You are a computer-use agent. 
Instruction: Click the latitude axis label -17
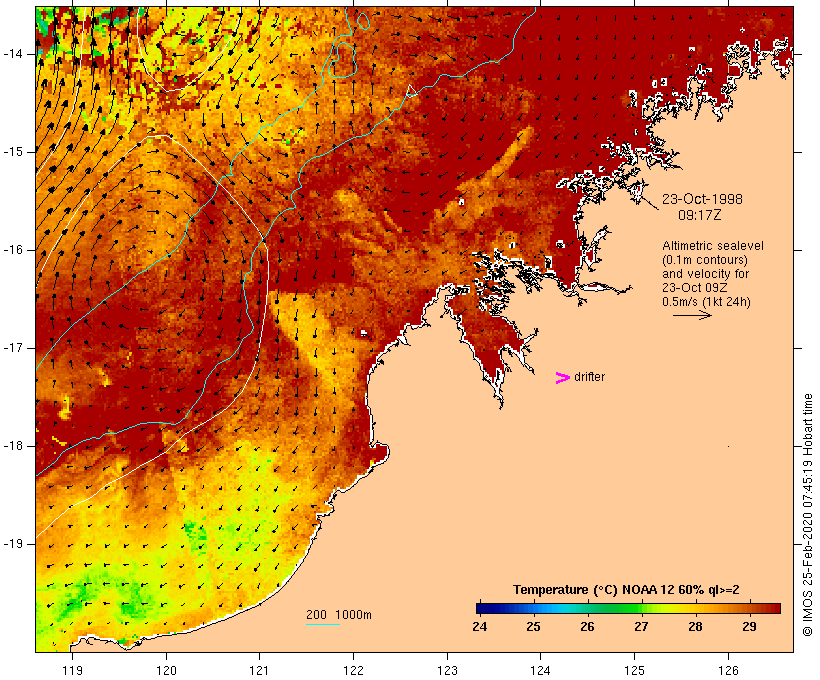pyautogui.click(x=13, y=348)
